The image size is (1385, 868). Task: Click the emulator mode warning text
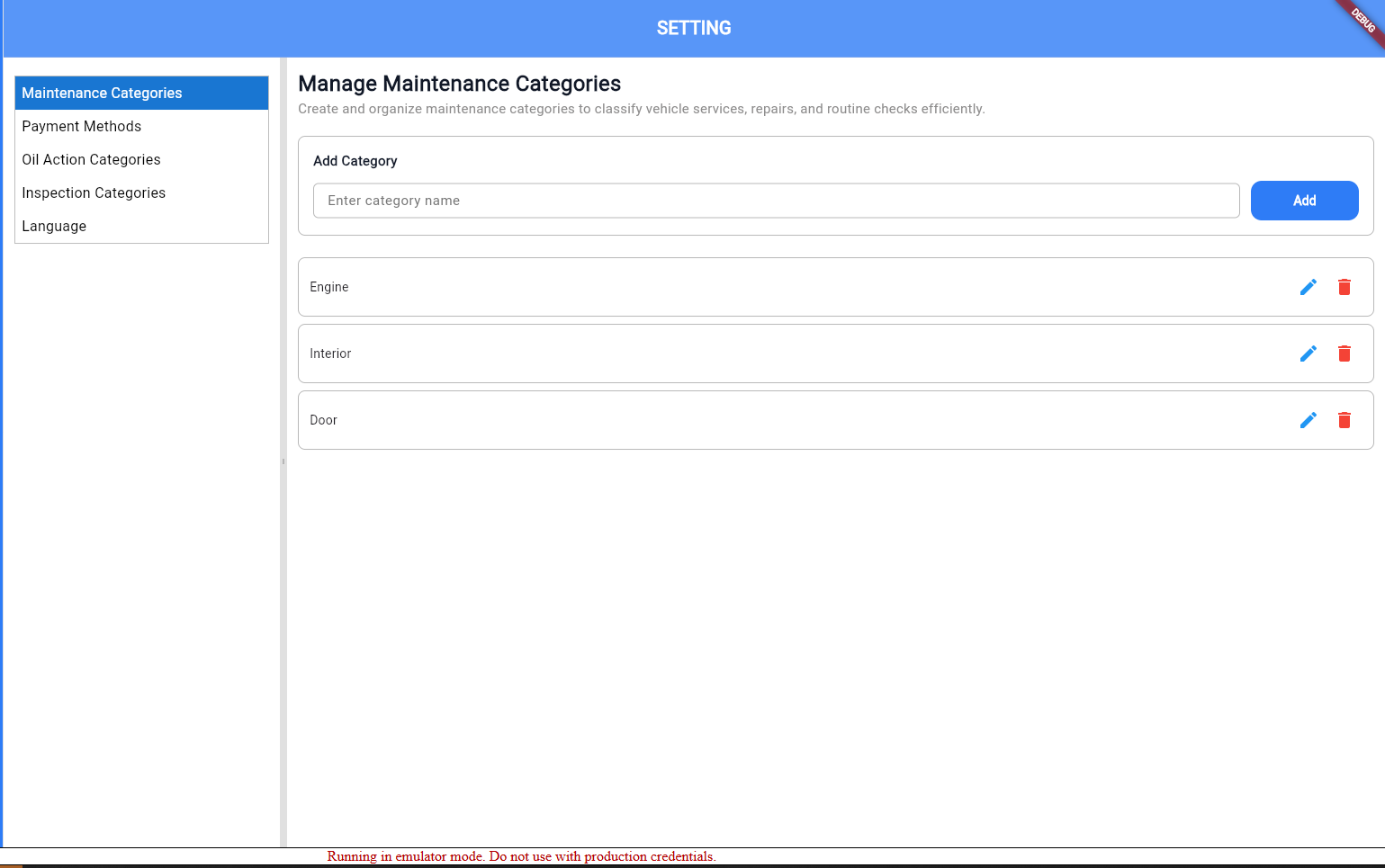tap(521, 856)
